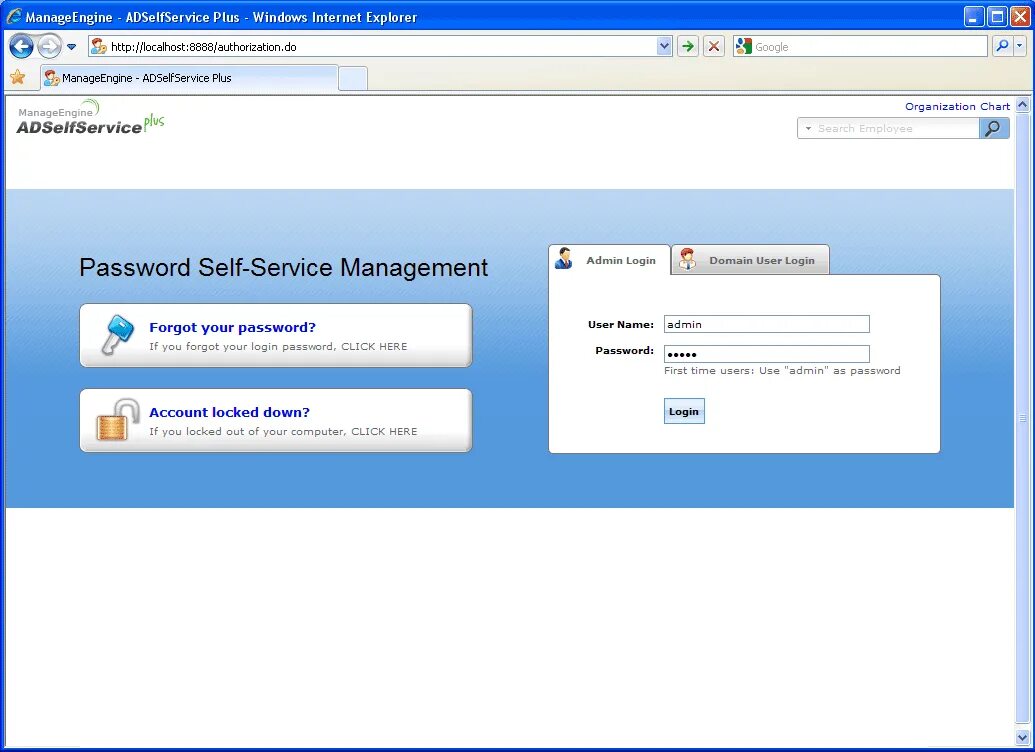Viewport: 1035px width, 752px height.
Task: Click the domain user icon on tab
Action: pos(688,259)
